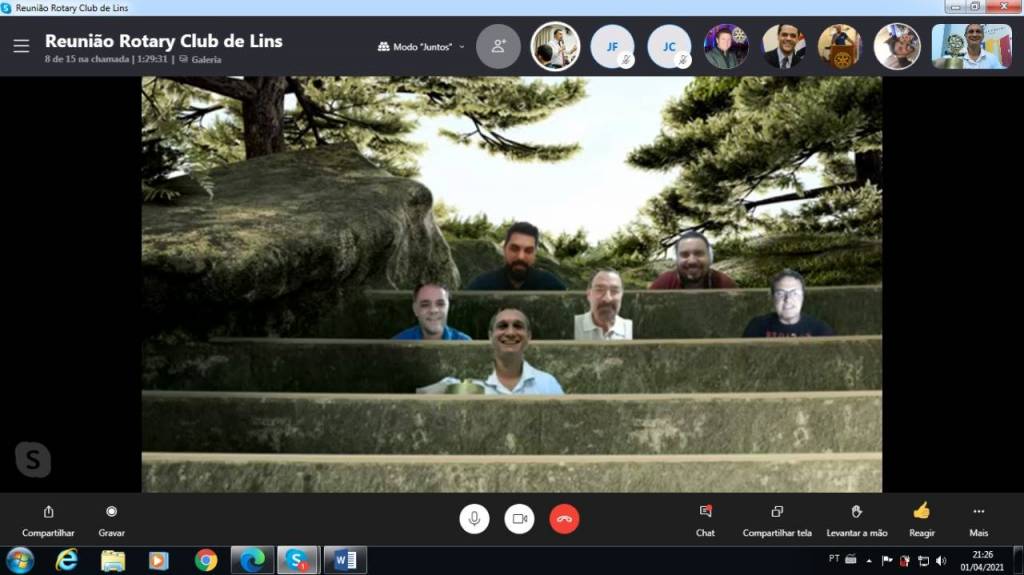Click Compartilhar tela to share screen
This screenshot has width=1024, height=575.
(777, 519)
